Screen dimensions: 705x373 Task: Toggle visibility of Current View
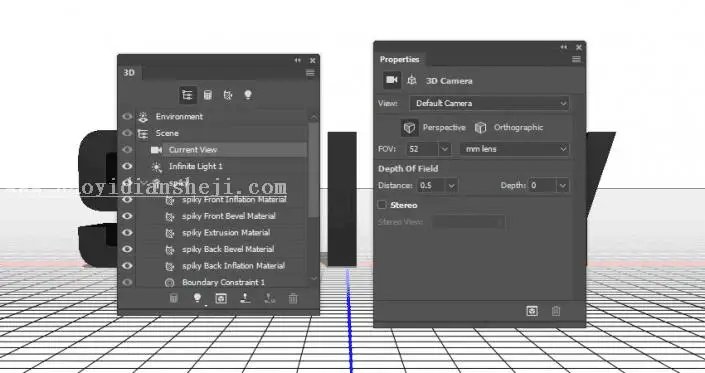click(x=127, y=150)
